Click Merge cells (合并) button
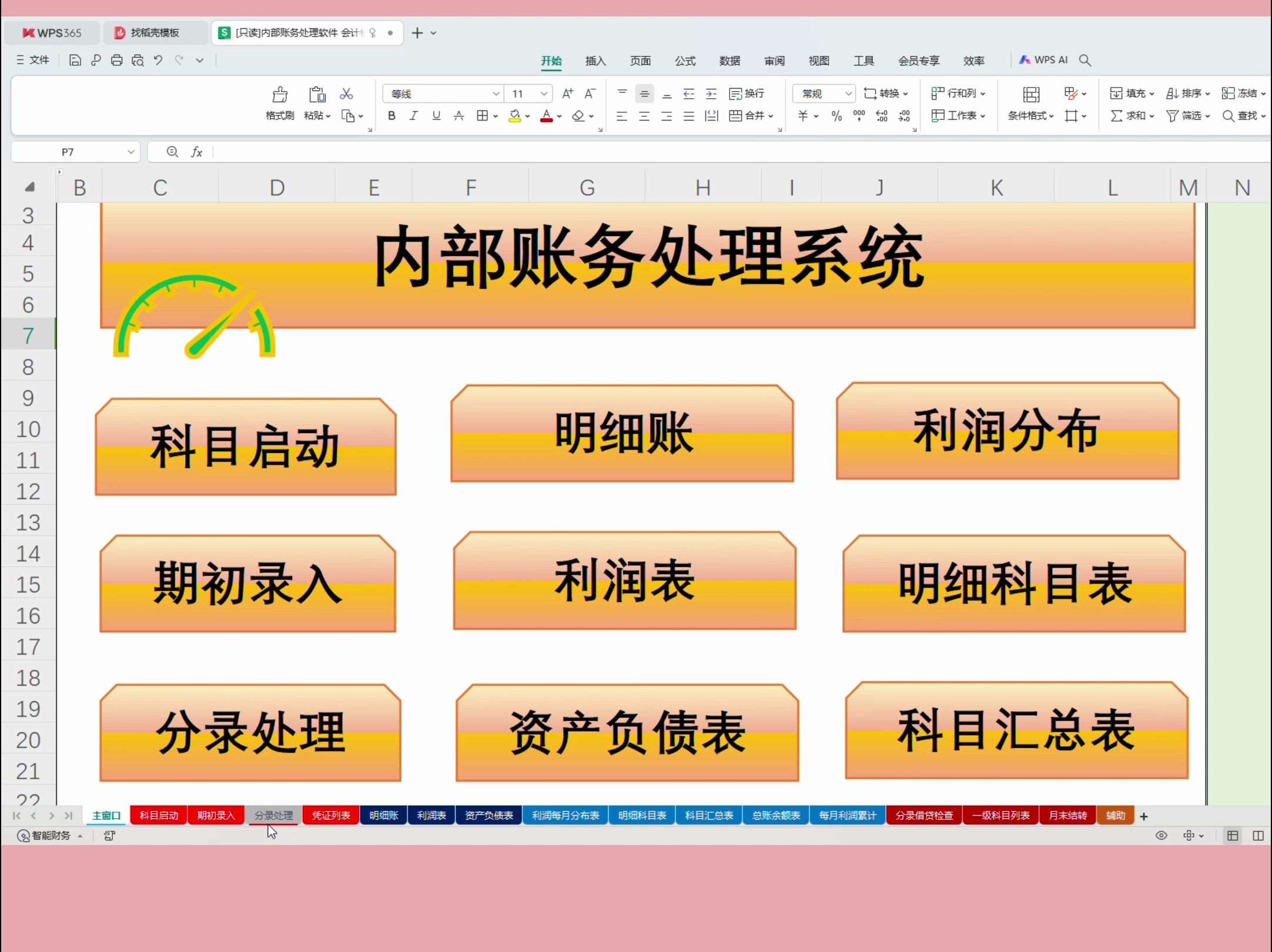This screenshot has width=1272, height=952. click(751, 116)
